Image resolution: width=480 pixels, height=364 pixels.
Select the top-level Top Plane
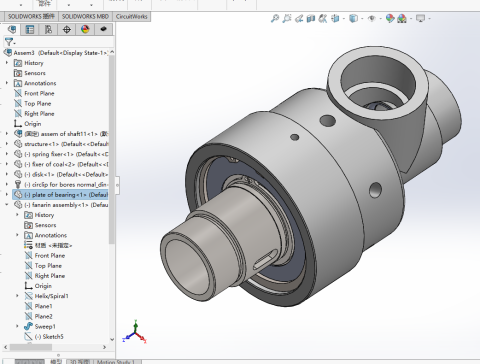33,103
